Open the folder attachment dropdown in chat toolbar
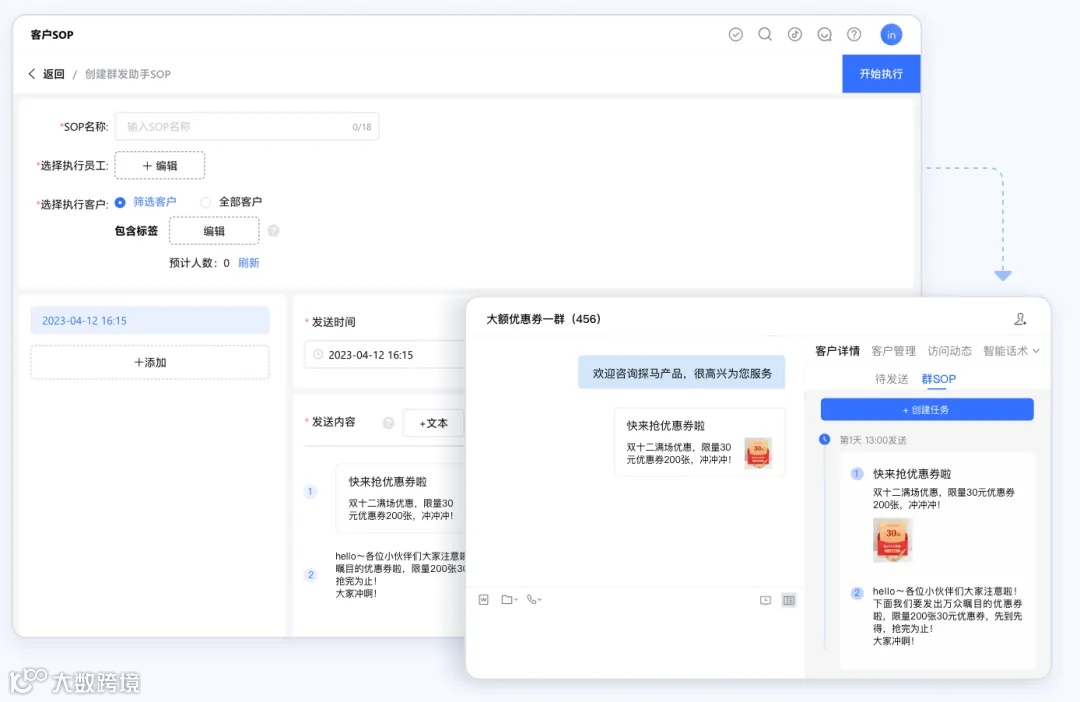1080x702 pixels. [x=508, y=599]
